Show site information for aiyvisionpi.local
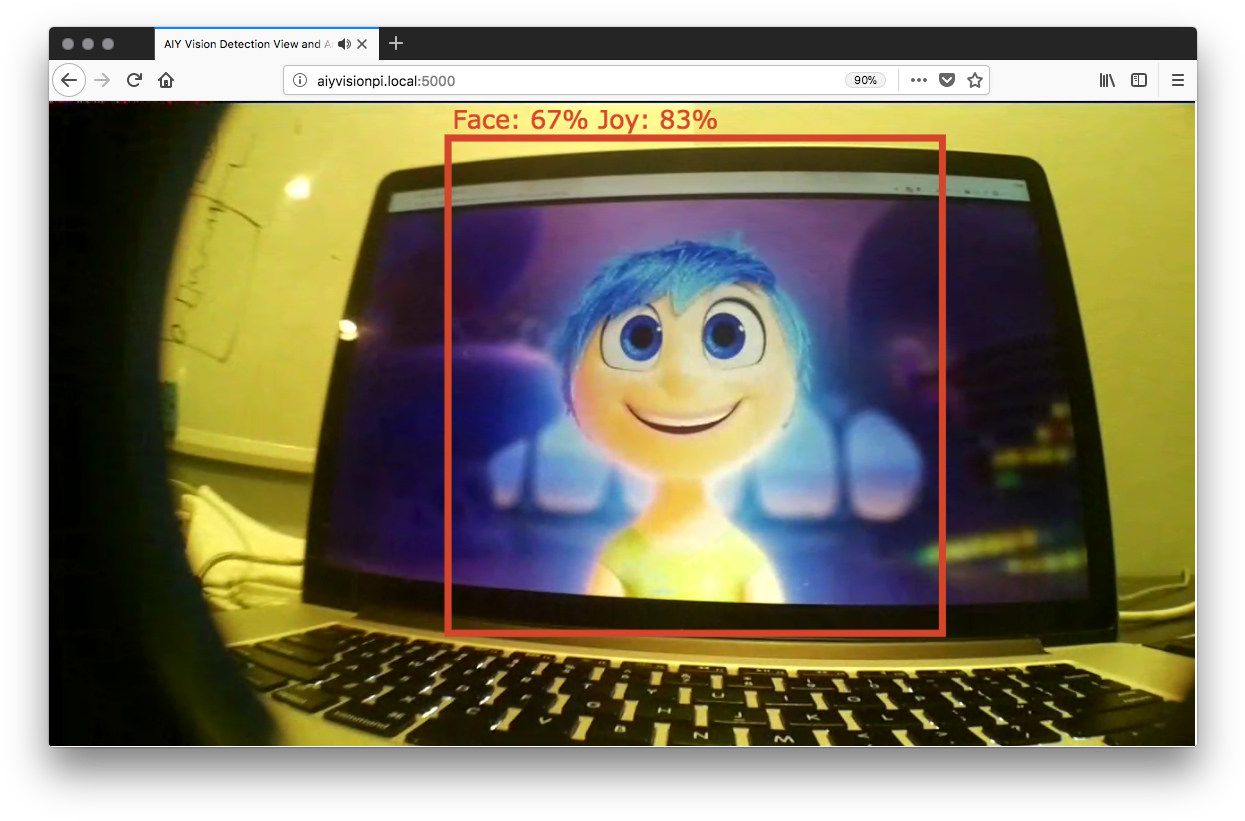The height and width of the screenshot is (821, 1245). click(299, 80)
